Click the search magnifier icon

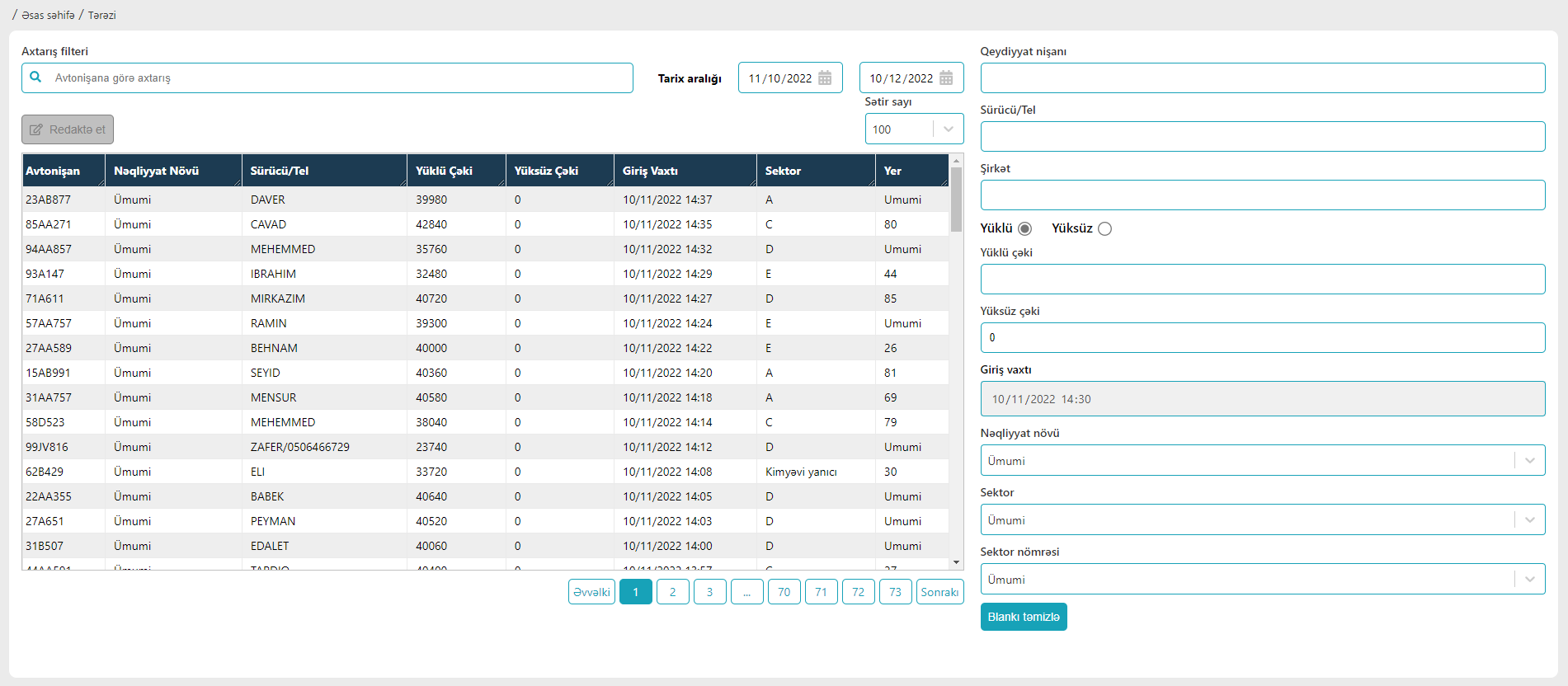[x=35, y=78]
